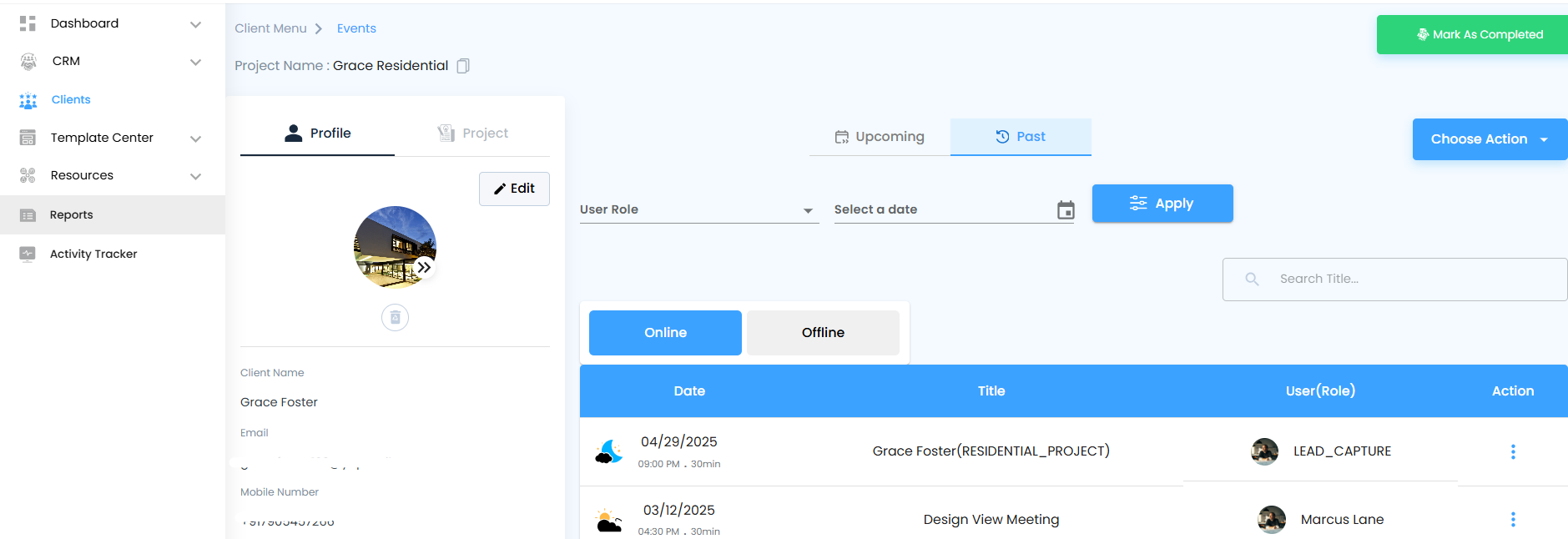Expand the CRM menu chevron
Image resolution: width=1568 pixels, height=539 pixels.
coord(196,62)
